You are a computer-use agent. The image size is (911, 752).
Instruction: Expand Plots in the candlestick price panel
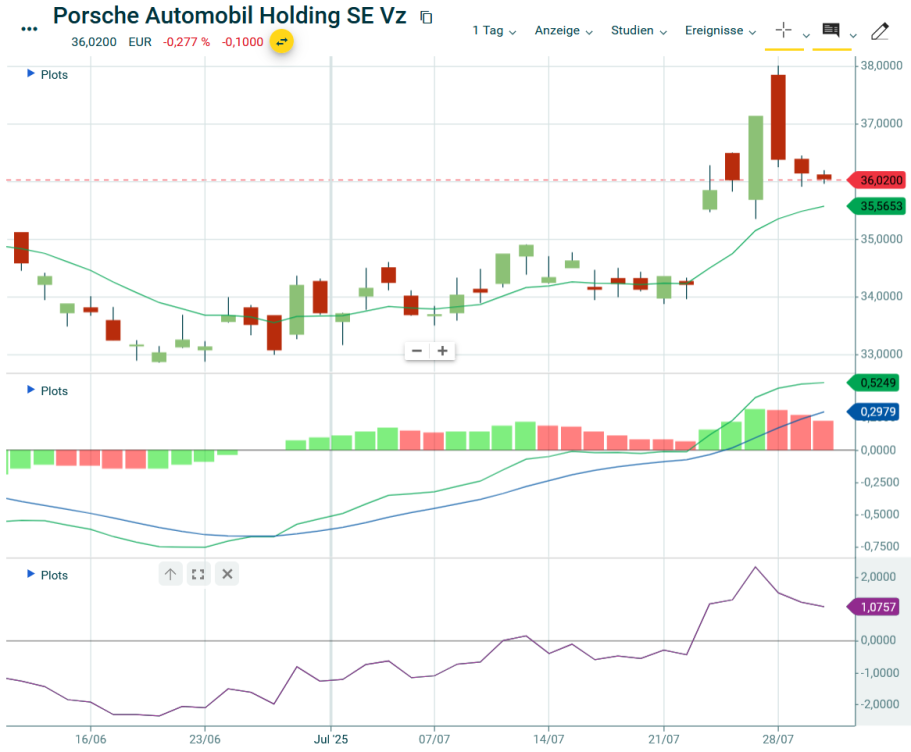(48, 74)
